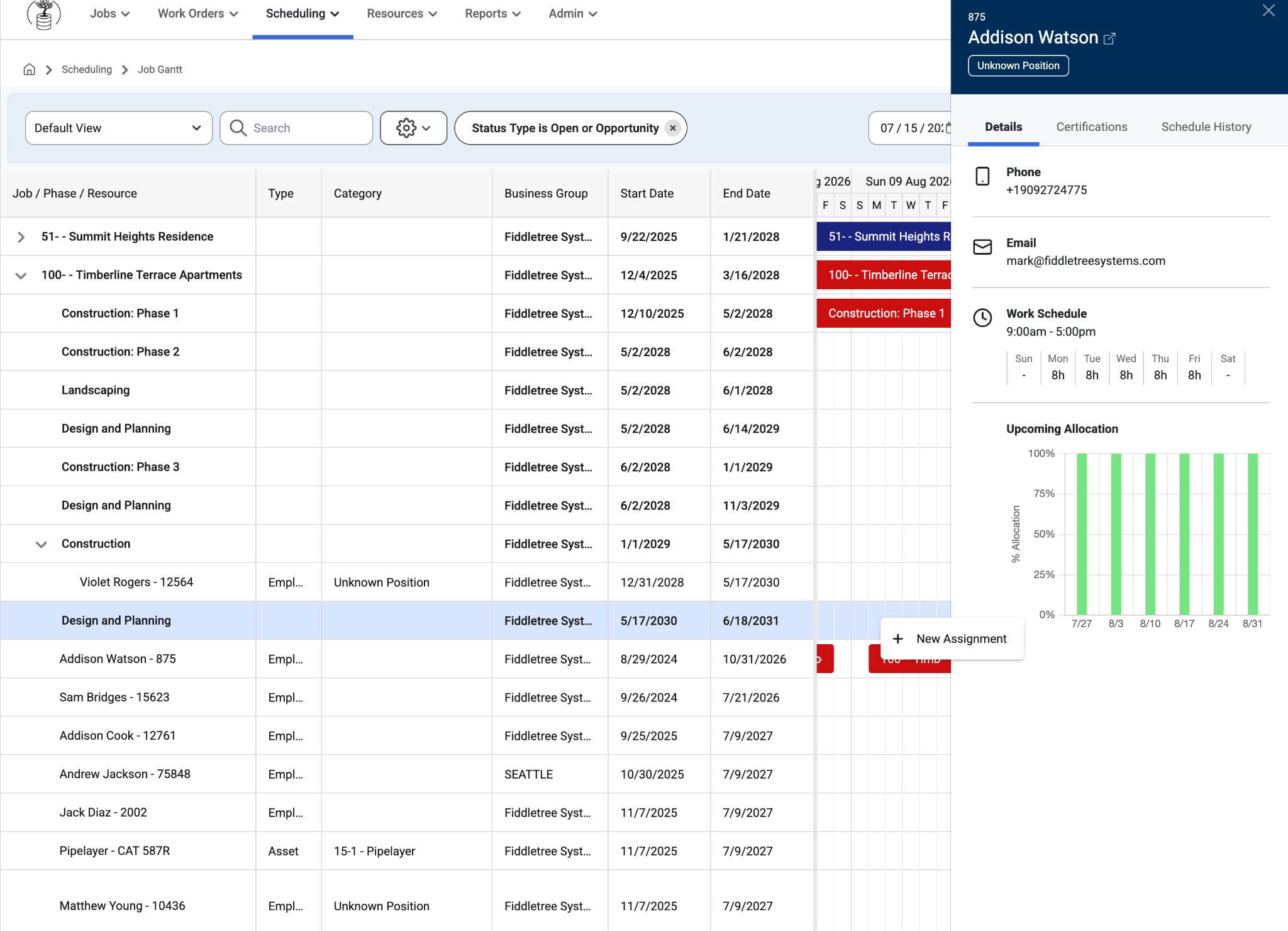Focus the Search input field
Viewport: 1288px width, 931px height.
point(296,128)
